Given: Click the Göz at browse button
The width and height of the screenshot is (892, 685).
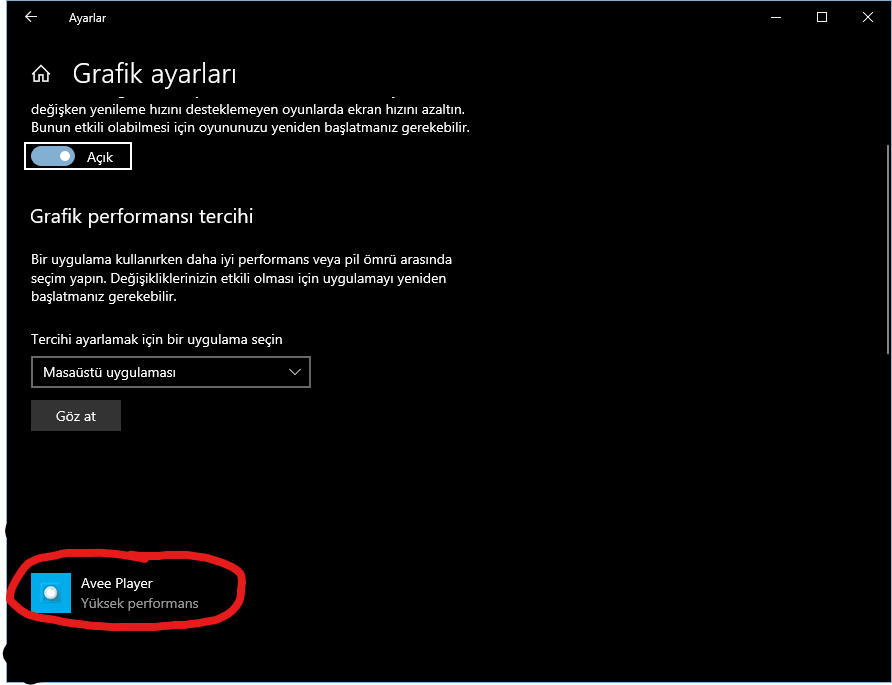Looking at the screenshot, I should point(76,415).
